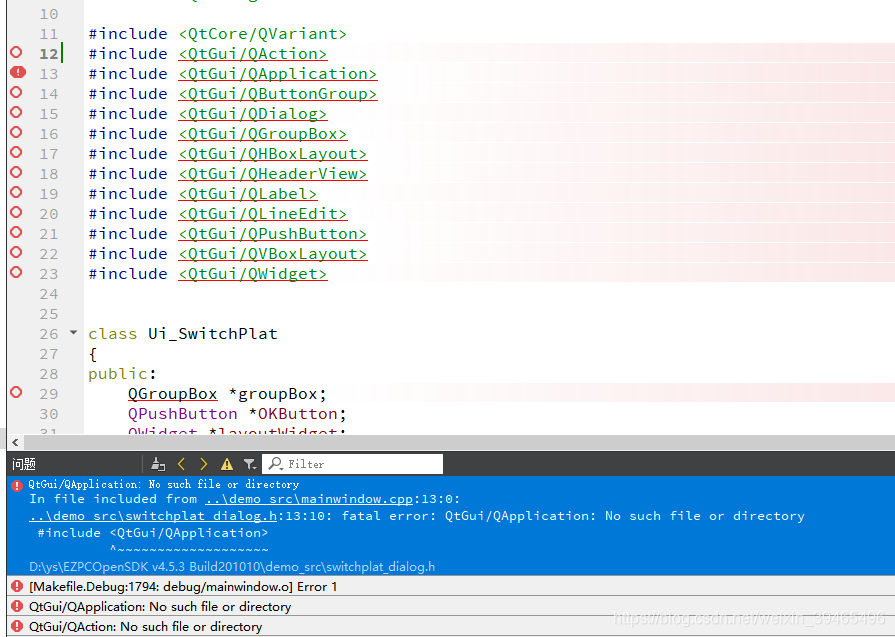This screenshot has height=637, width=895.
Task: Click the error circle beside line 22
Action: tap(17, 252)
